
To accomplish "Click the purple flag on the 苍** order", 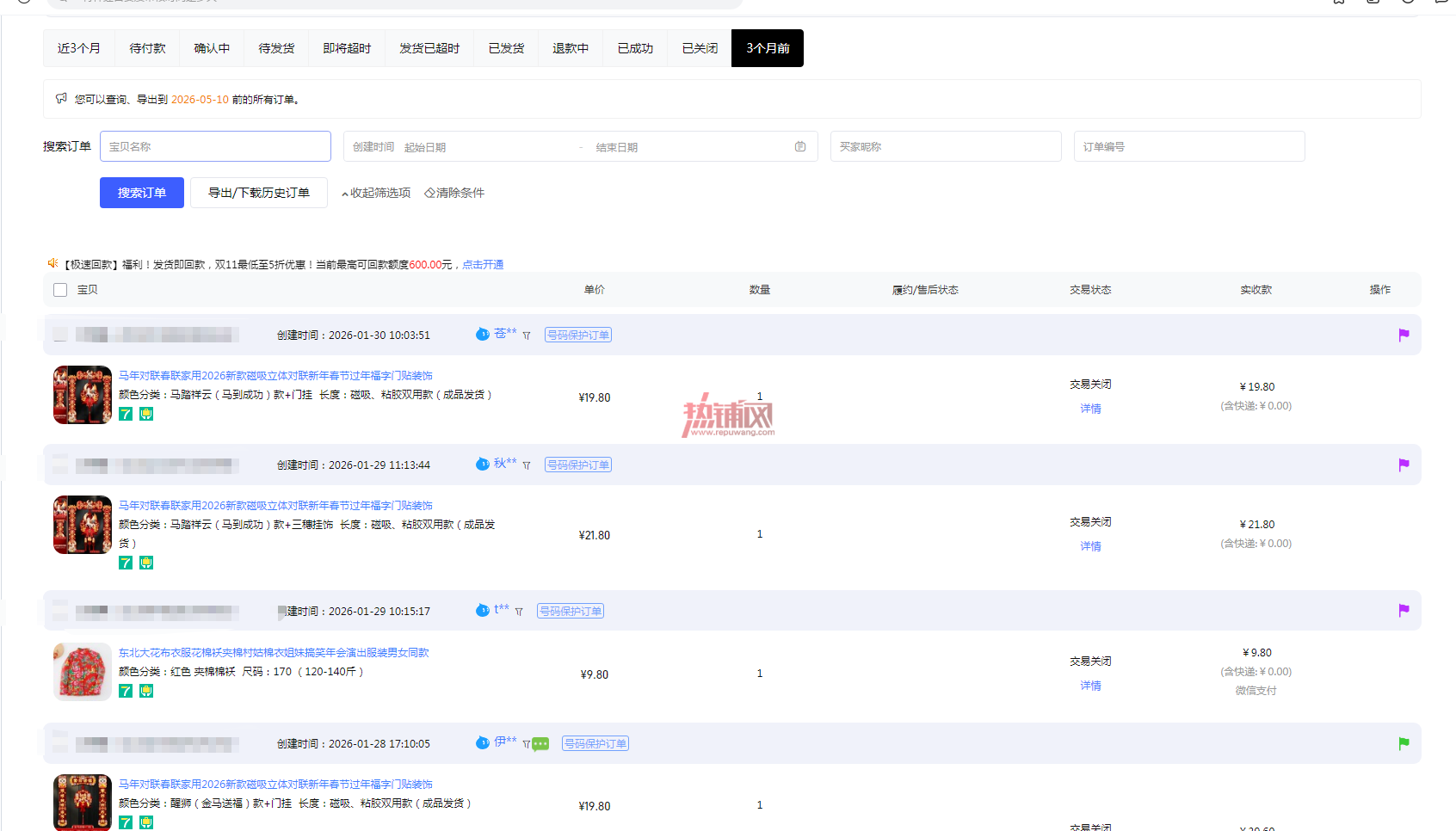I will pyautogui.click(x=1404, y=335).
